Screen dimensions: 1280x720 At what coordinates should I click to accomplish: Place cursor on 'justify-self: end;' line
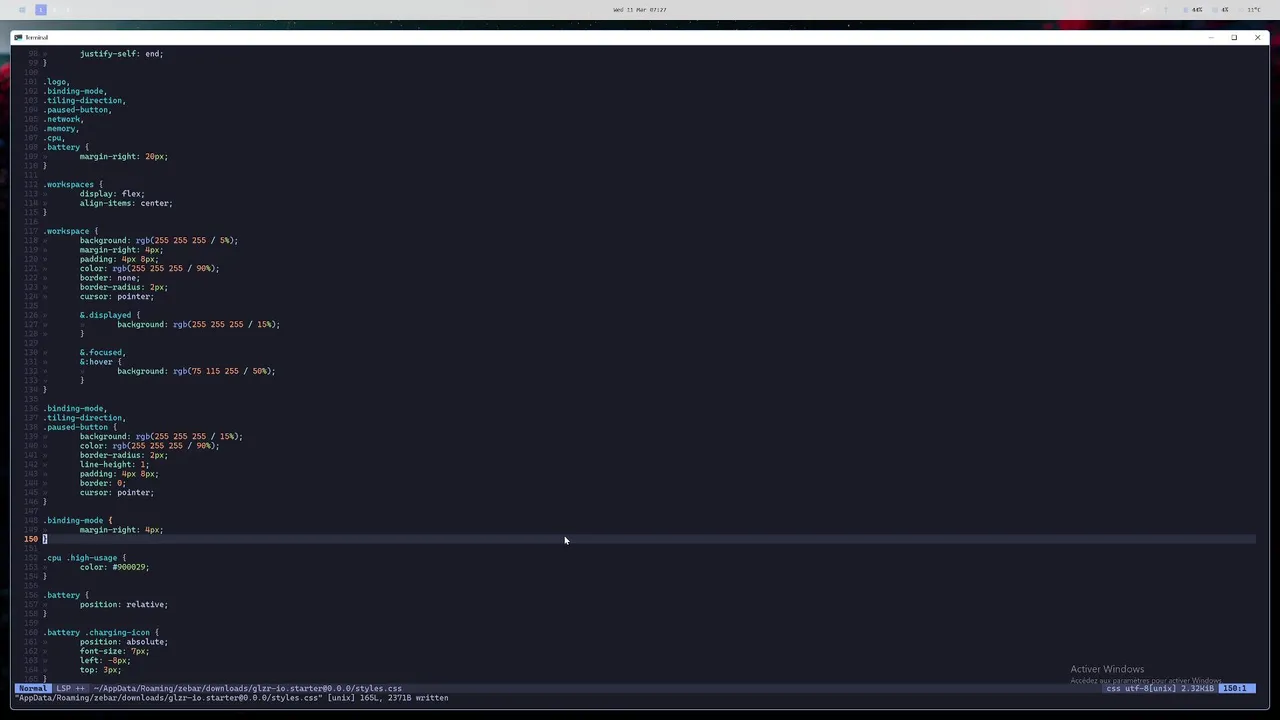click(121, 54)
